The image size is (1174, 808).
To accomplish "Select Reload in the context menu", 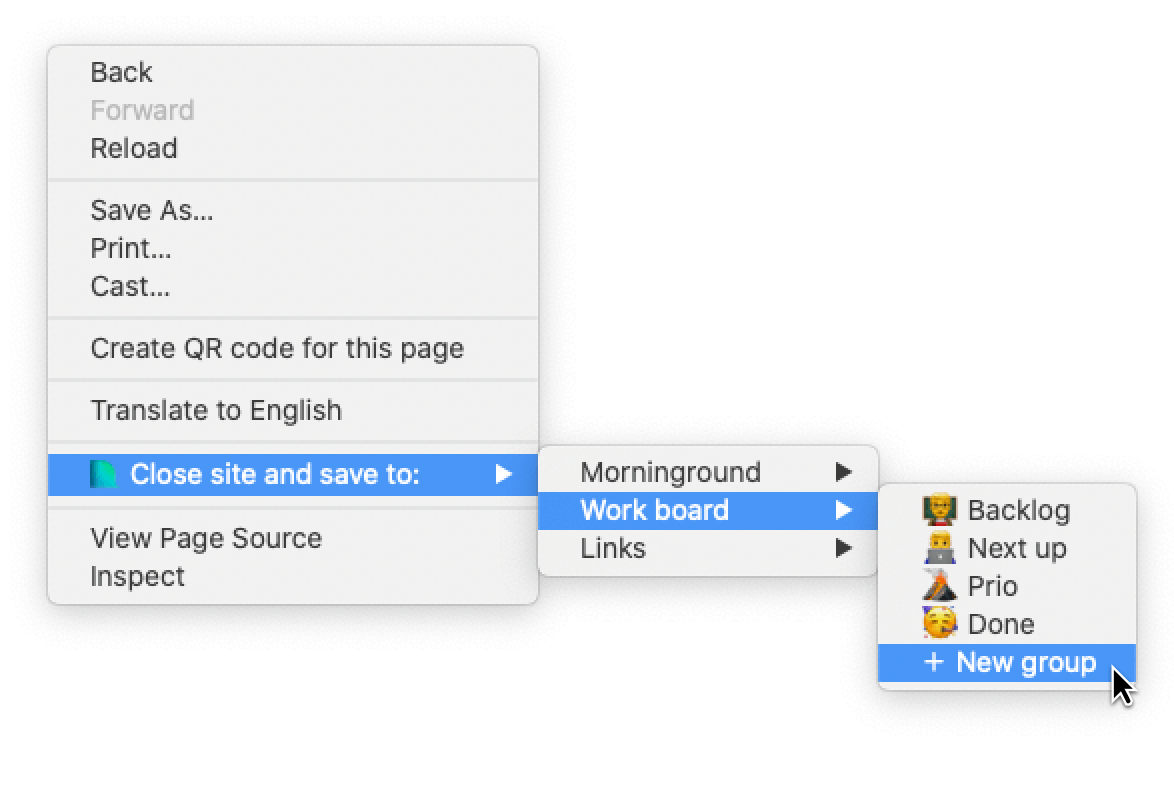I will pyautogui.click(x=133, y=148).
